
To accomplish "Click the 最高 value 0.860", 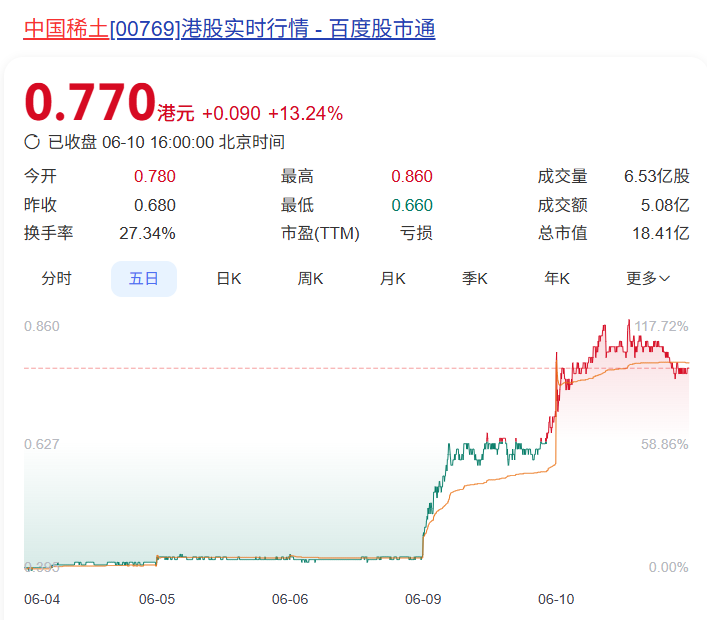I will [x=411, y=177].
